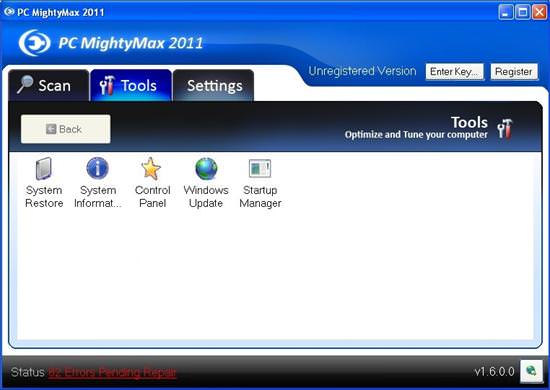Click the Register button

click(x=514, y=72)
